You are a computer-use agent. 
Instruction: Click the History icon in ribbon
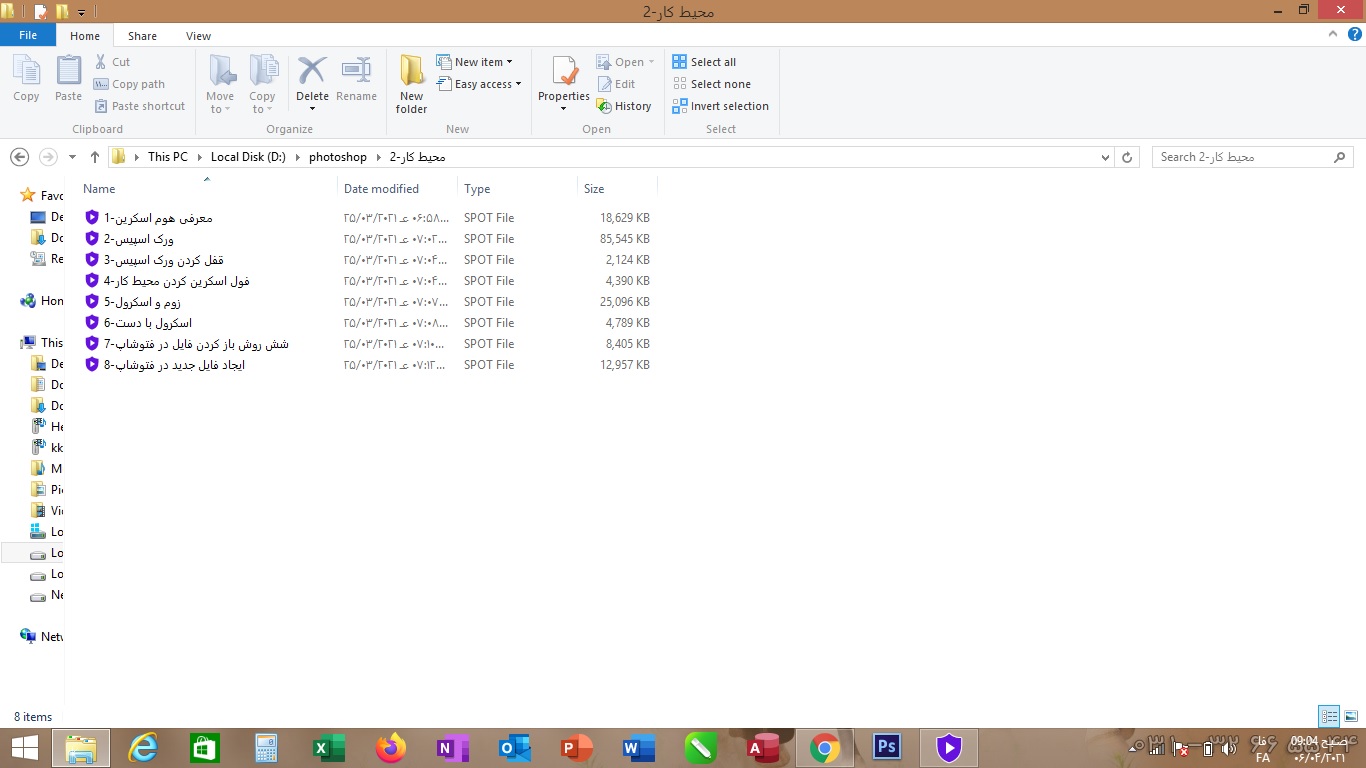604,106
